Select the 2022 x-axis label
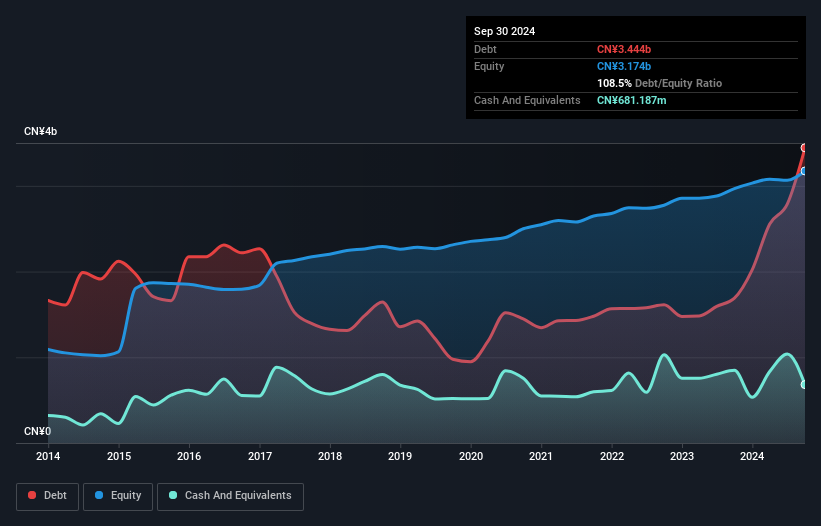This screenshot has width=821, height=526. click(x=612, y=456)
